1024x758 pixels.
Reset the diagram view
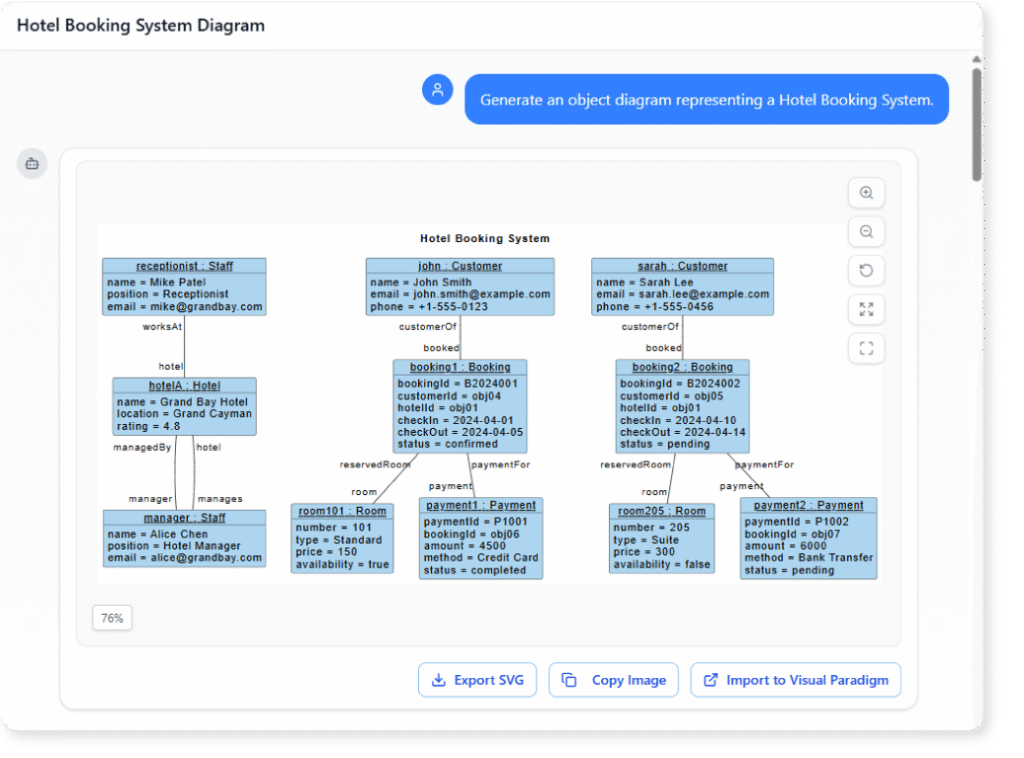pos(866,270)
